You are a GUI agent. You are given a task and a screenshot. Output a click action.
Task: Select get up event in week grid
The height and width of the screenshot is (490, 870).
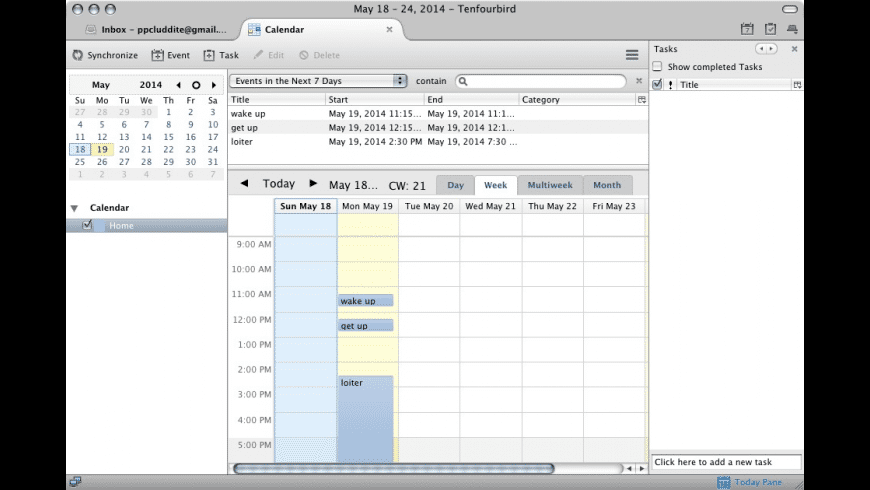click(366, 326)
